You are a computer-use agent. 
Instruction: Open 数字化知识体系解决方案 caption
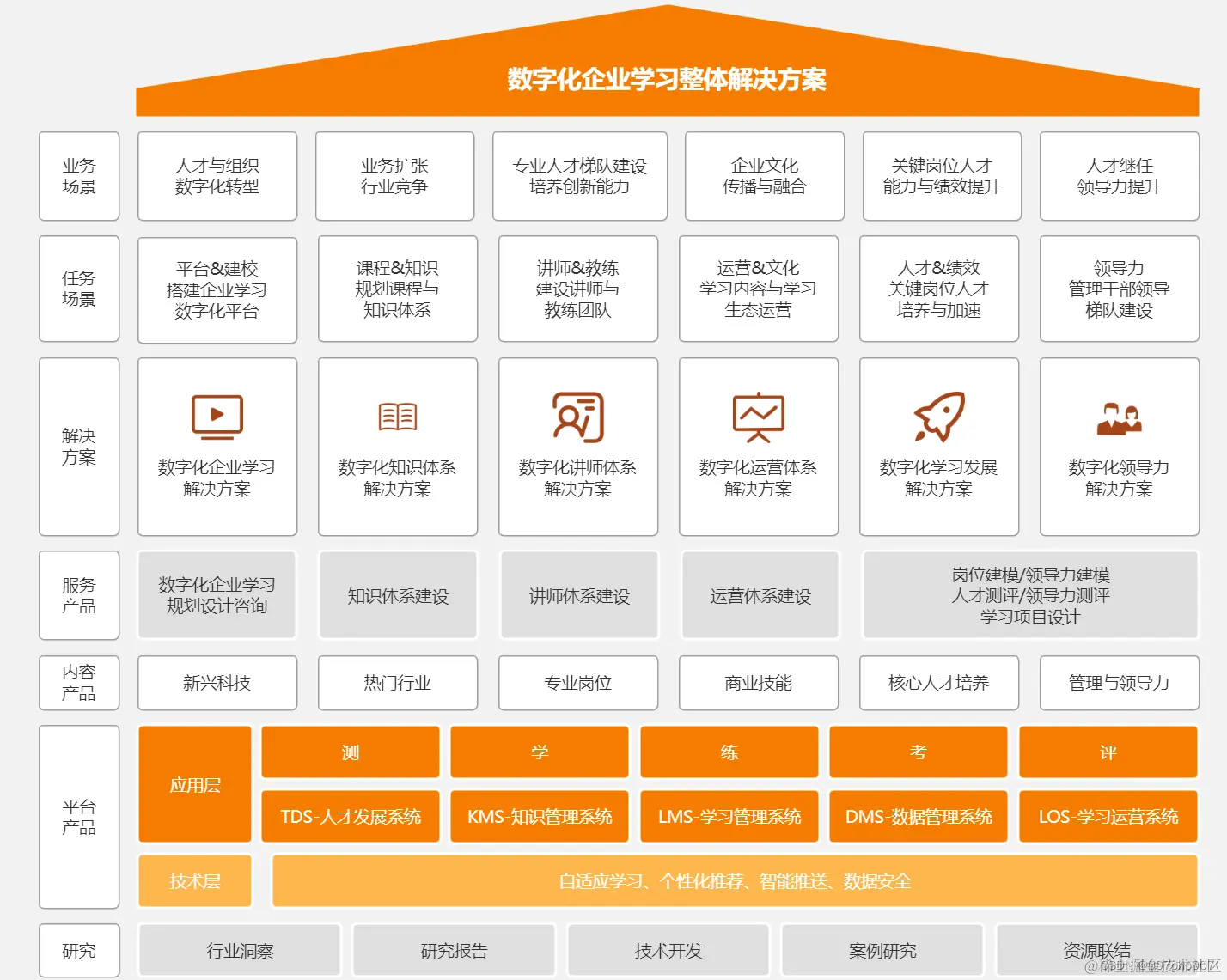click(x=398, y=478)
